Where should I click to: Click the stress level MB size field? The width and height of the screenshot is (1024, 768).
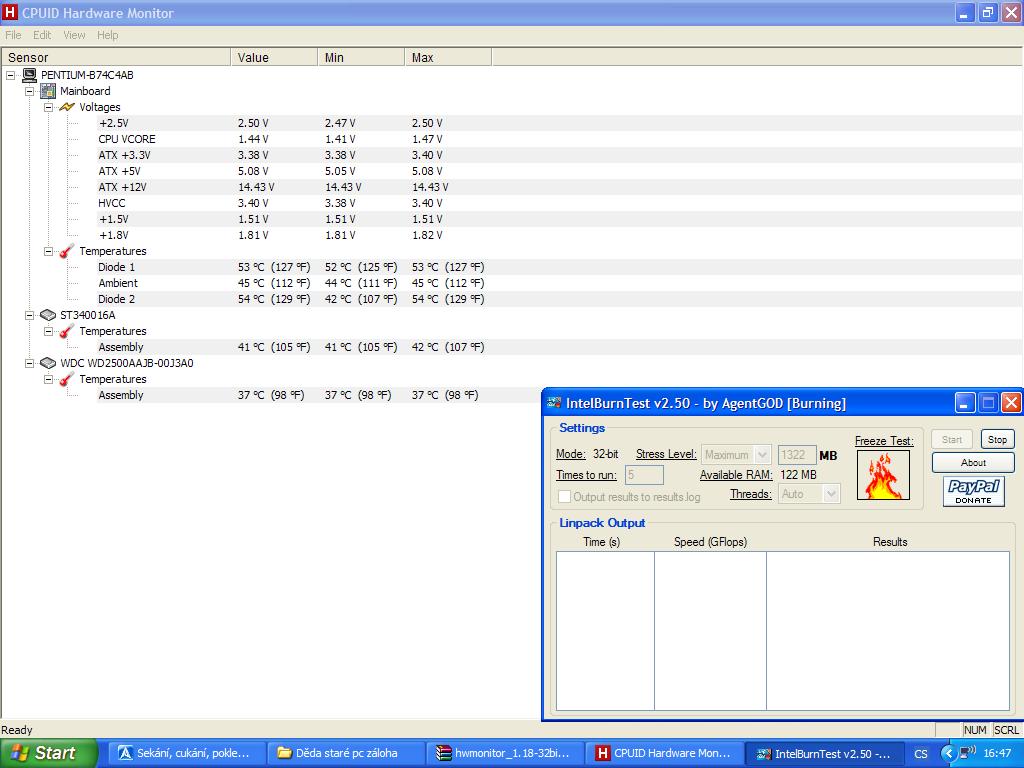[x=797, y=455]
